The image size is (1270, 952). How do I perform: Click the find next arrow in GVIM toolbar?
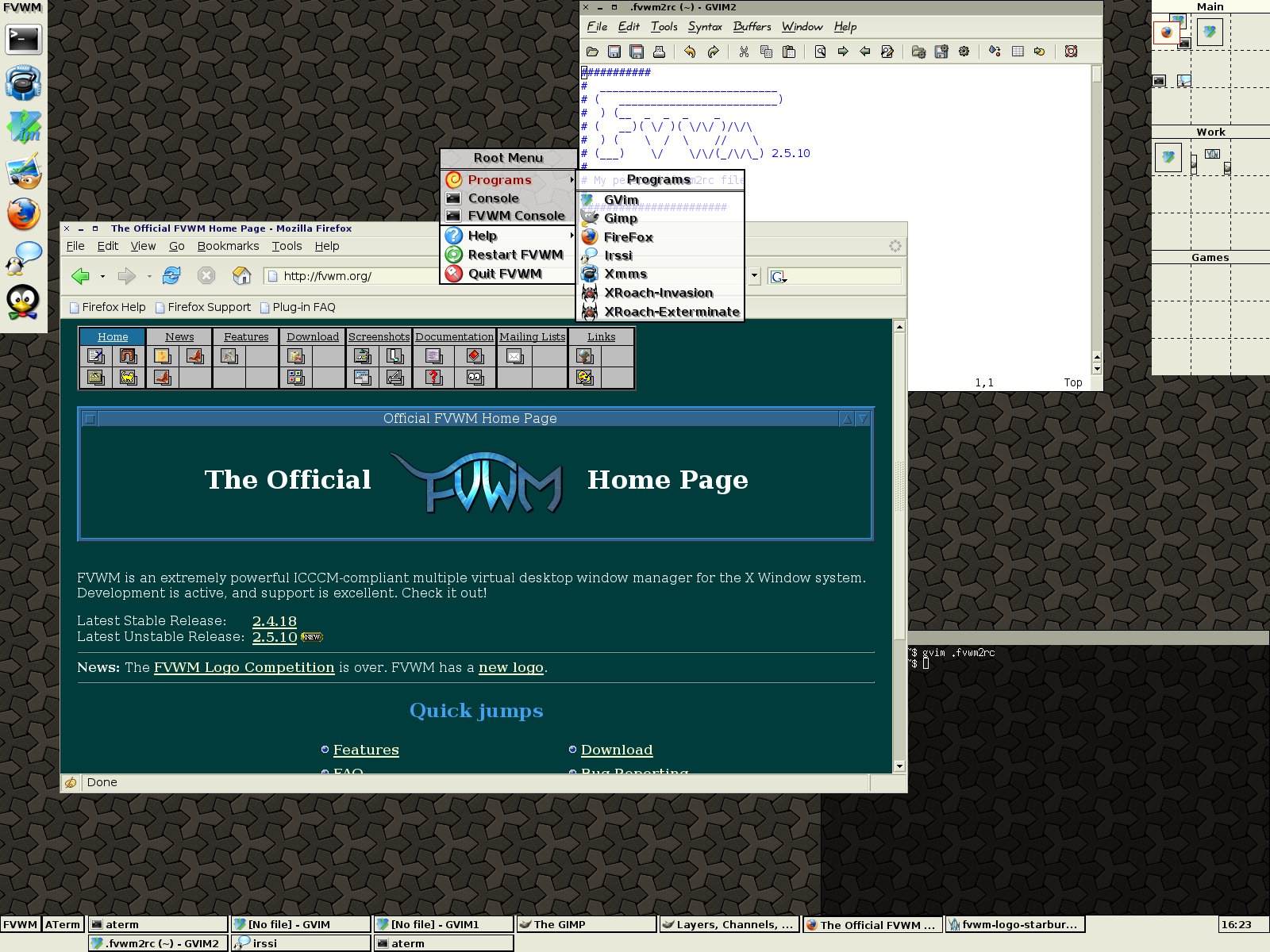843,52
